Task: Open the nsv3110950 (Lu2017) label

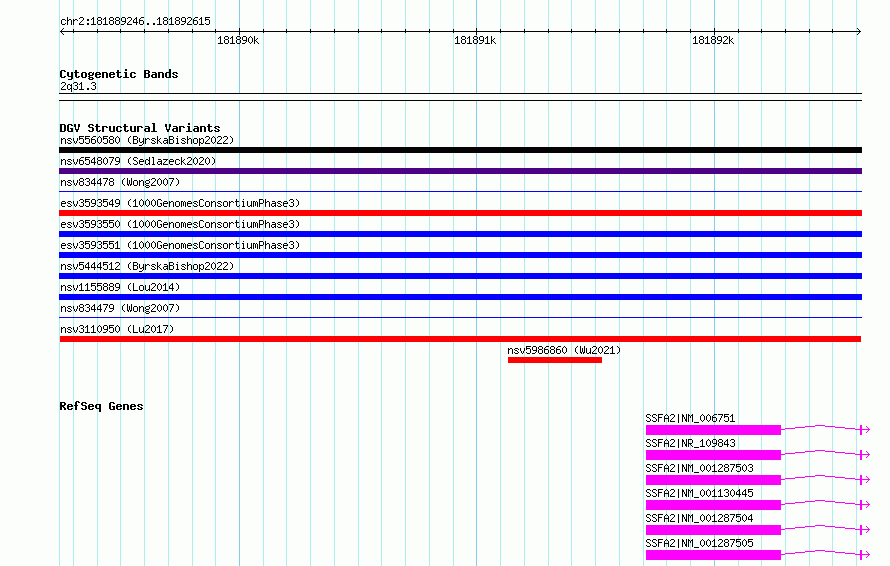Action: click(117, 329)
